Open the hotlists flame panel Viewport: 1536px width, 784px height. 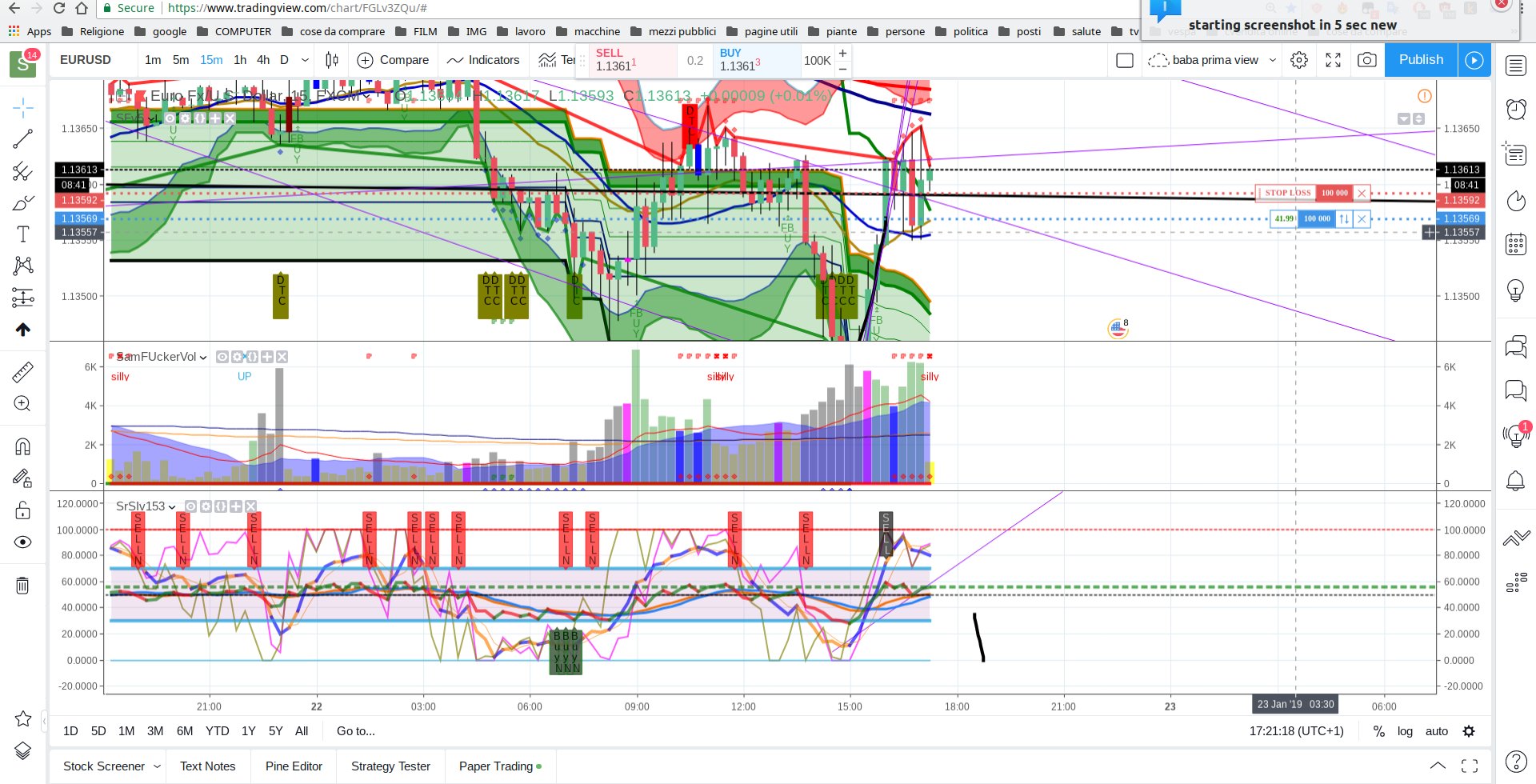1516,200
